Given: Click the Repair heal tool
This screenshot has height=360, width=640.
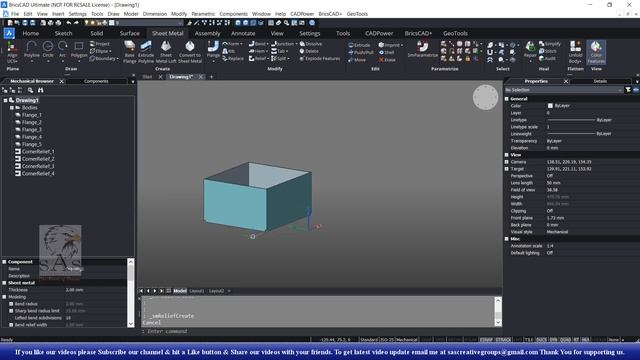Looking at the screenshot, I should (530, 51).
